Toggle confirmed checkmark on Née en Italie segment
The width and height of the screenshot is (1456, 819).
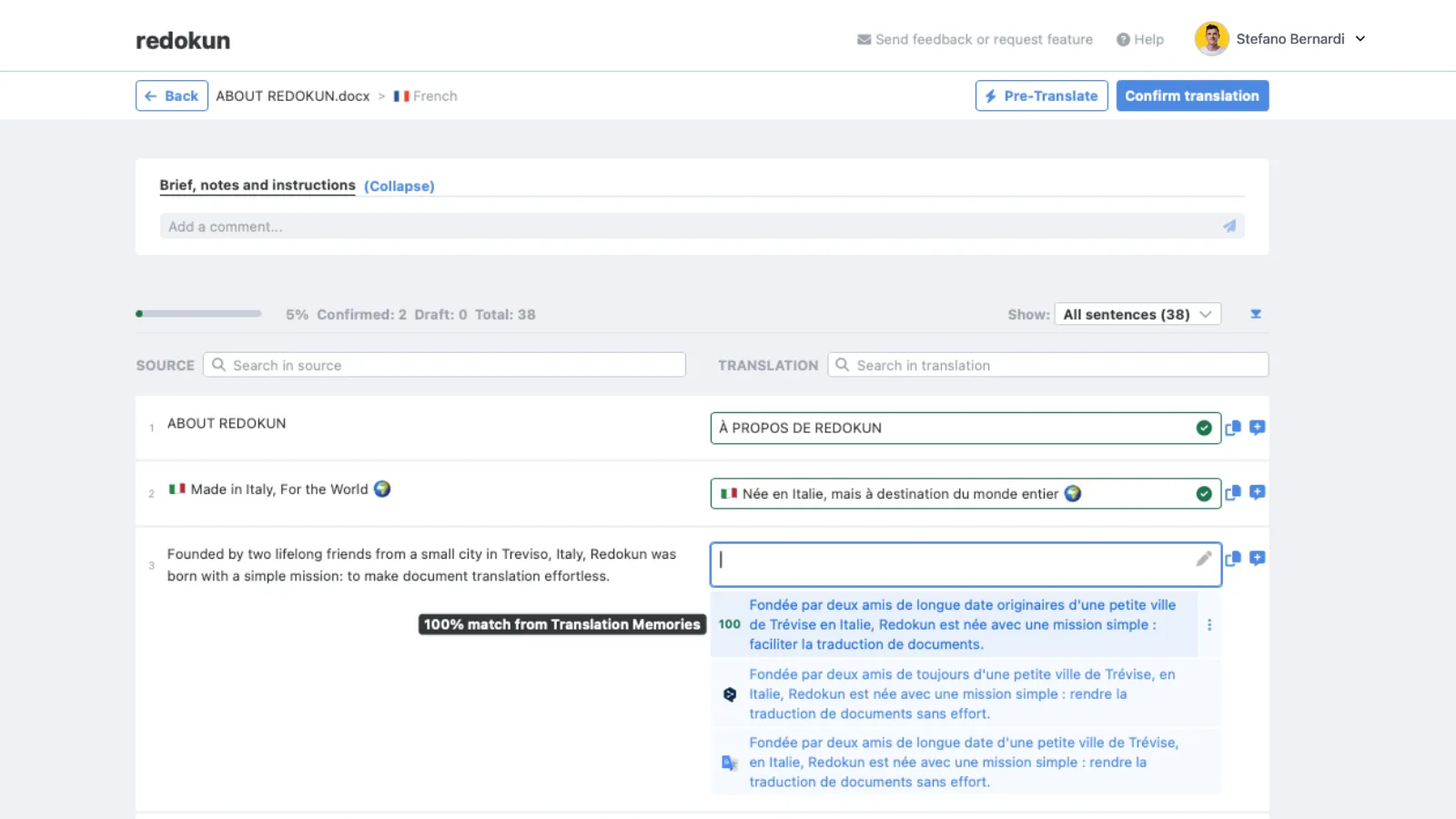(1203, 493)
